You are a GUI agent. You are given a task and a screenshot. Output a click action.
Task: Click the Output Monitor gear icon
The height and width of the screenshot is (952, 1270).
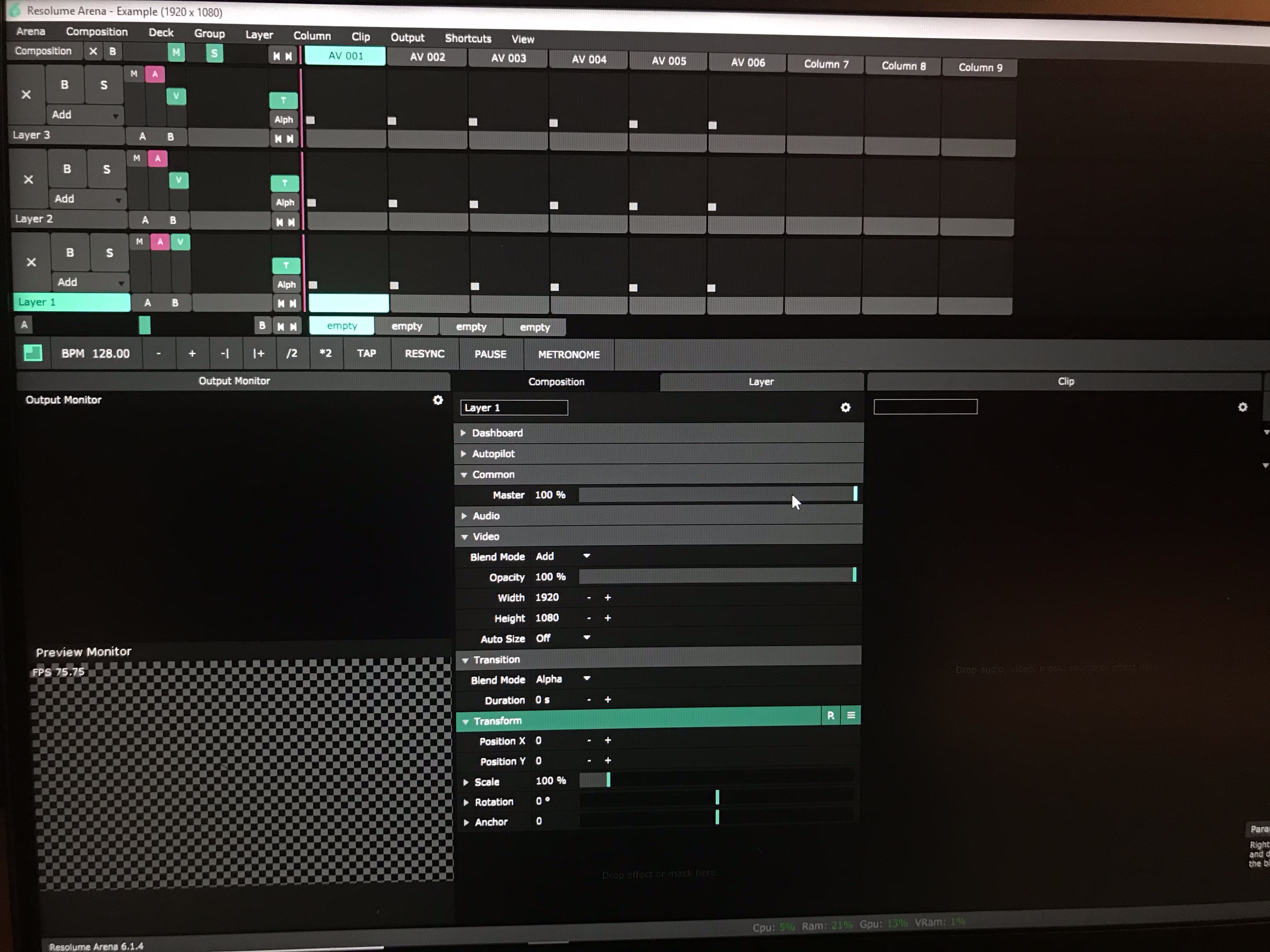(438, 400)
